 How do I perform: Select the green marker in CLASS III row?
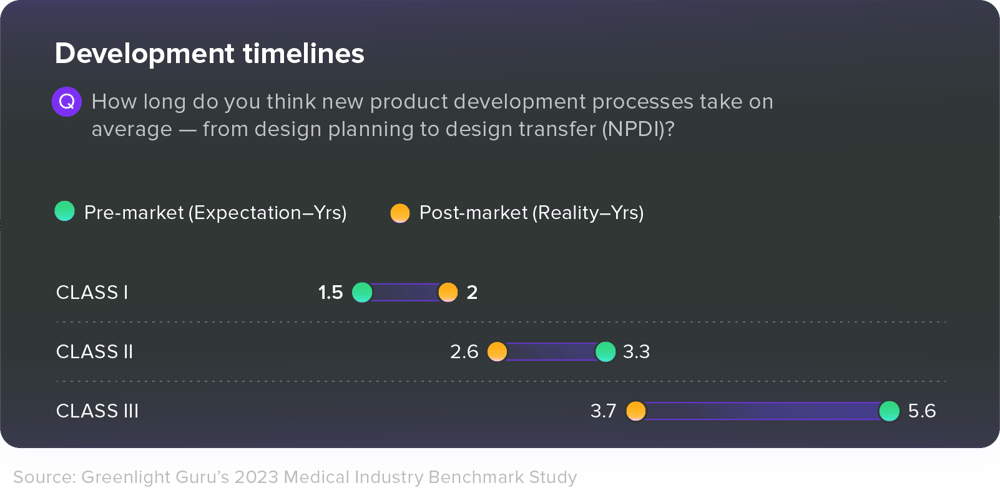coord(889,411)
